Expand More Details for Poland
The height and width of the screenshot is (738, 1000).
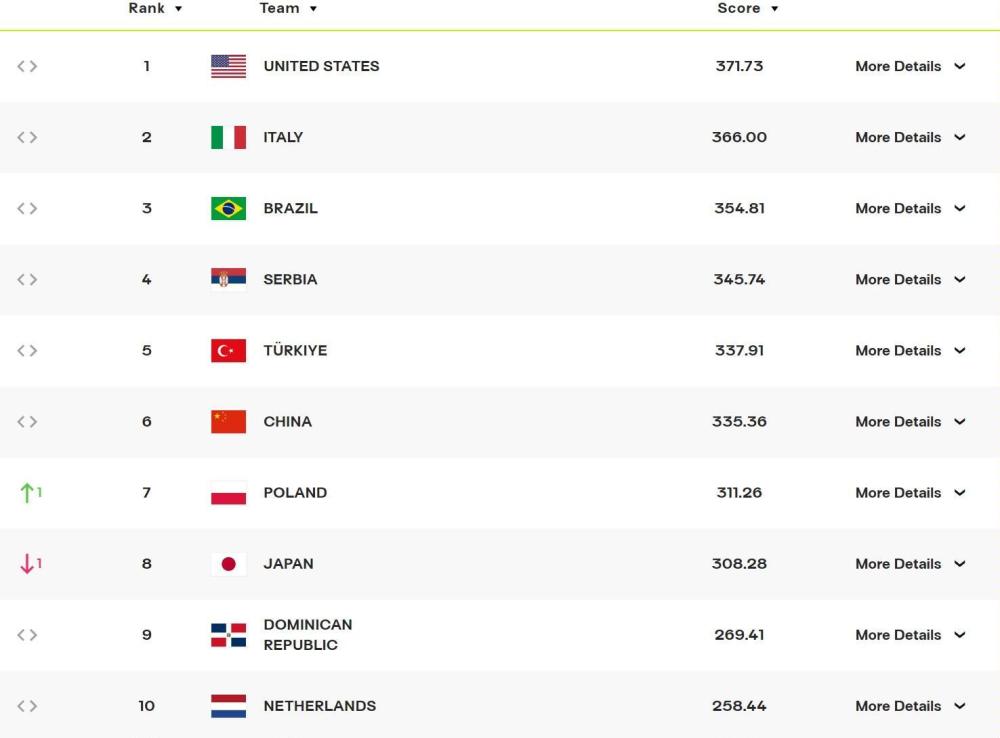910,492
